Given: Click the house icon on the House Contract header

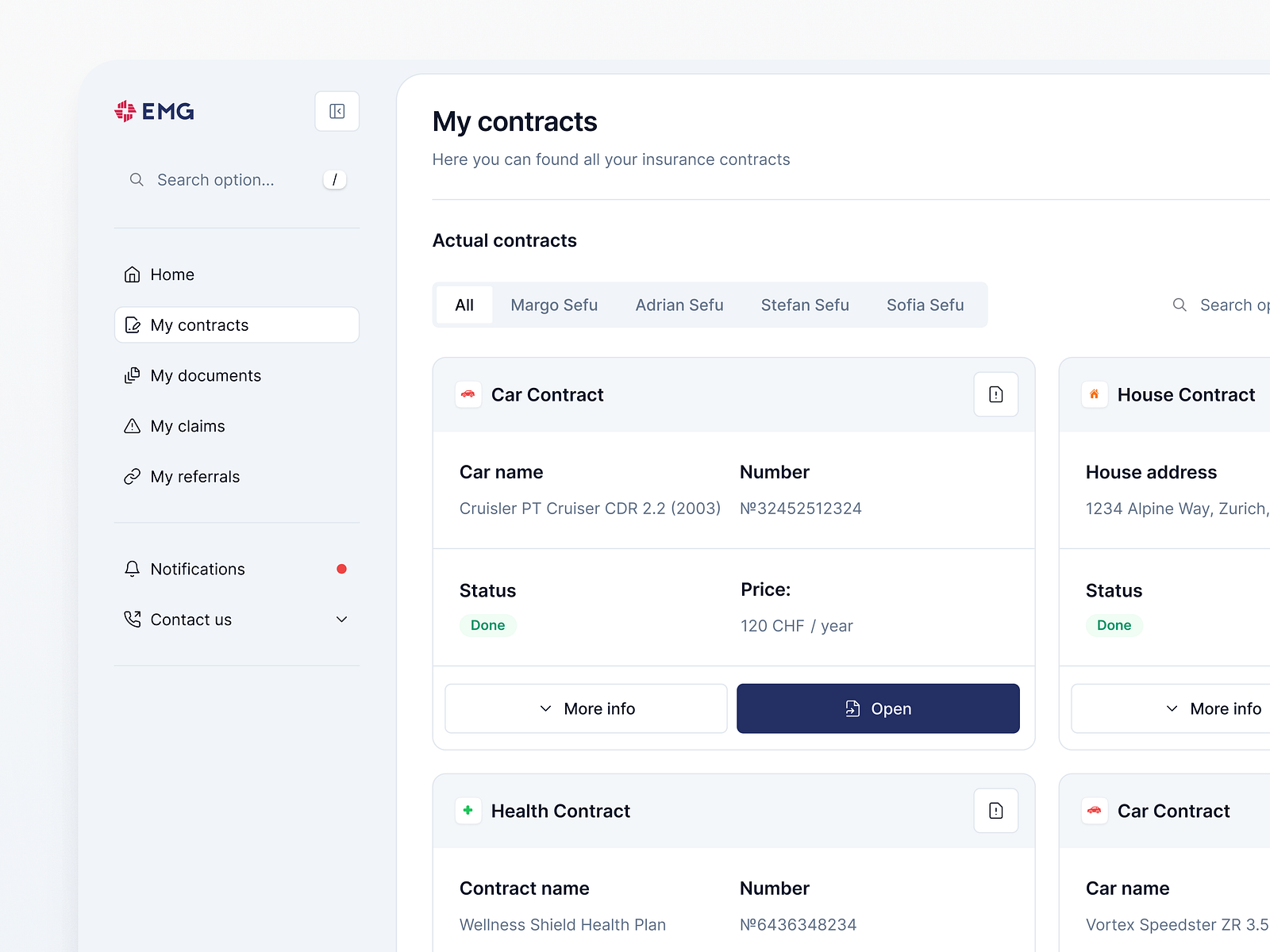Looking at the screenshot, I should click(x=1095, y=394).
